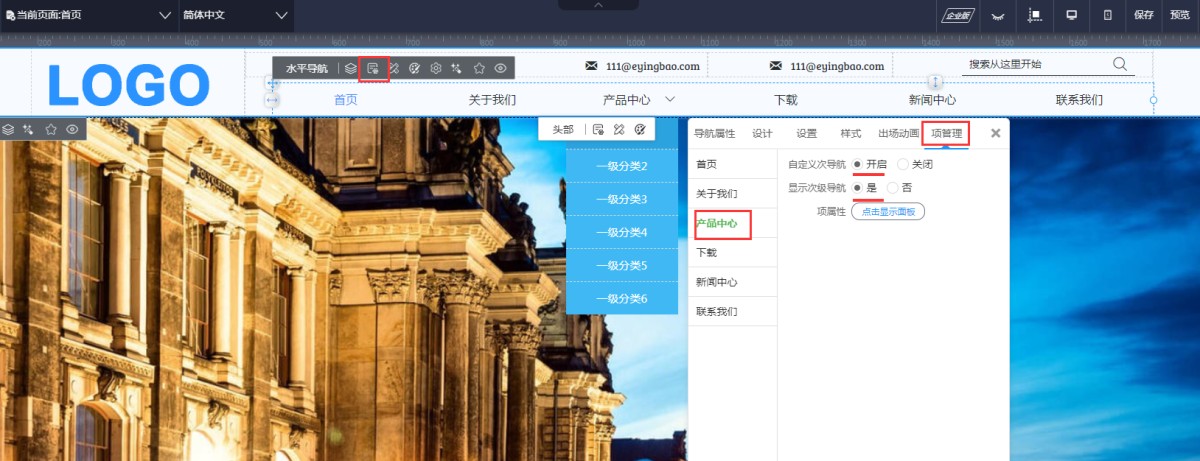
Task: Open the 简体中文 language dropdown
Action: [x=236, y=15]
